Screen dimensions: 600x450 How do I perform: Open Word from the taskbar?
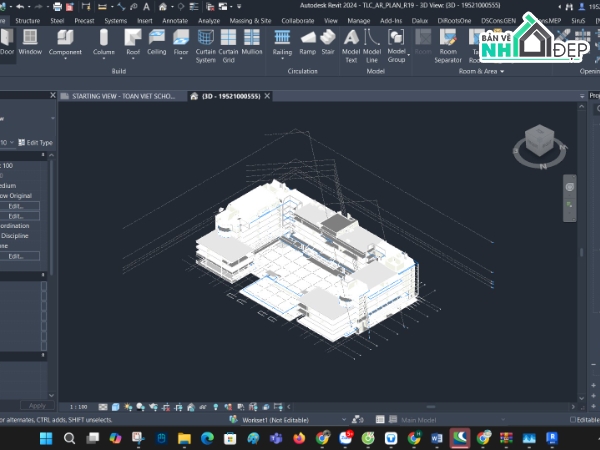tap(437, 438)
